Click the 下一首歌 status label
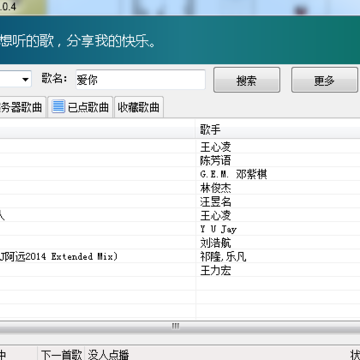 coord(61,355)
